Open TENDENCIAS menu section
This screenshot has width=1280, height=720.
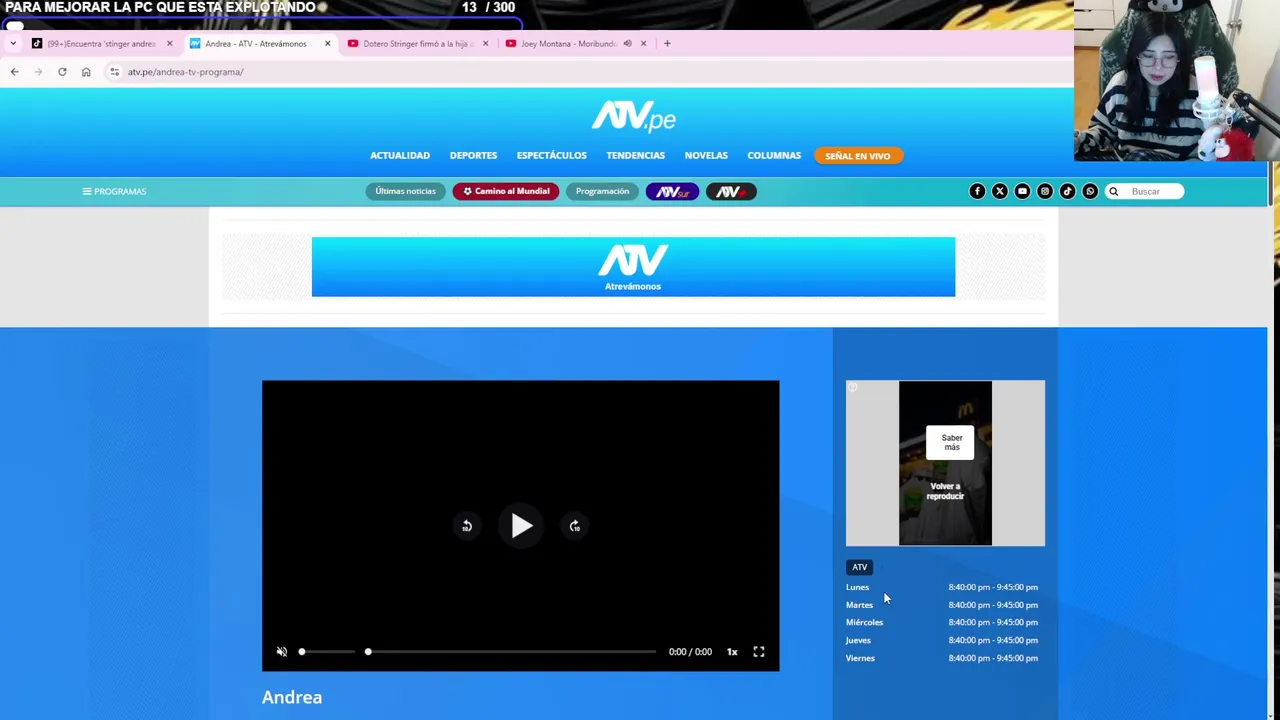pyautogui.click(x=635, y=155)
